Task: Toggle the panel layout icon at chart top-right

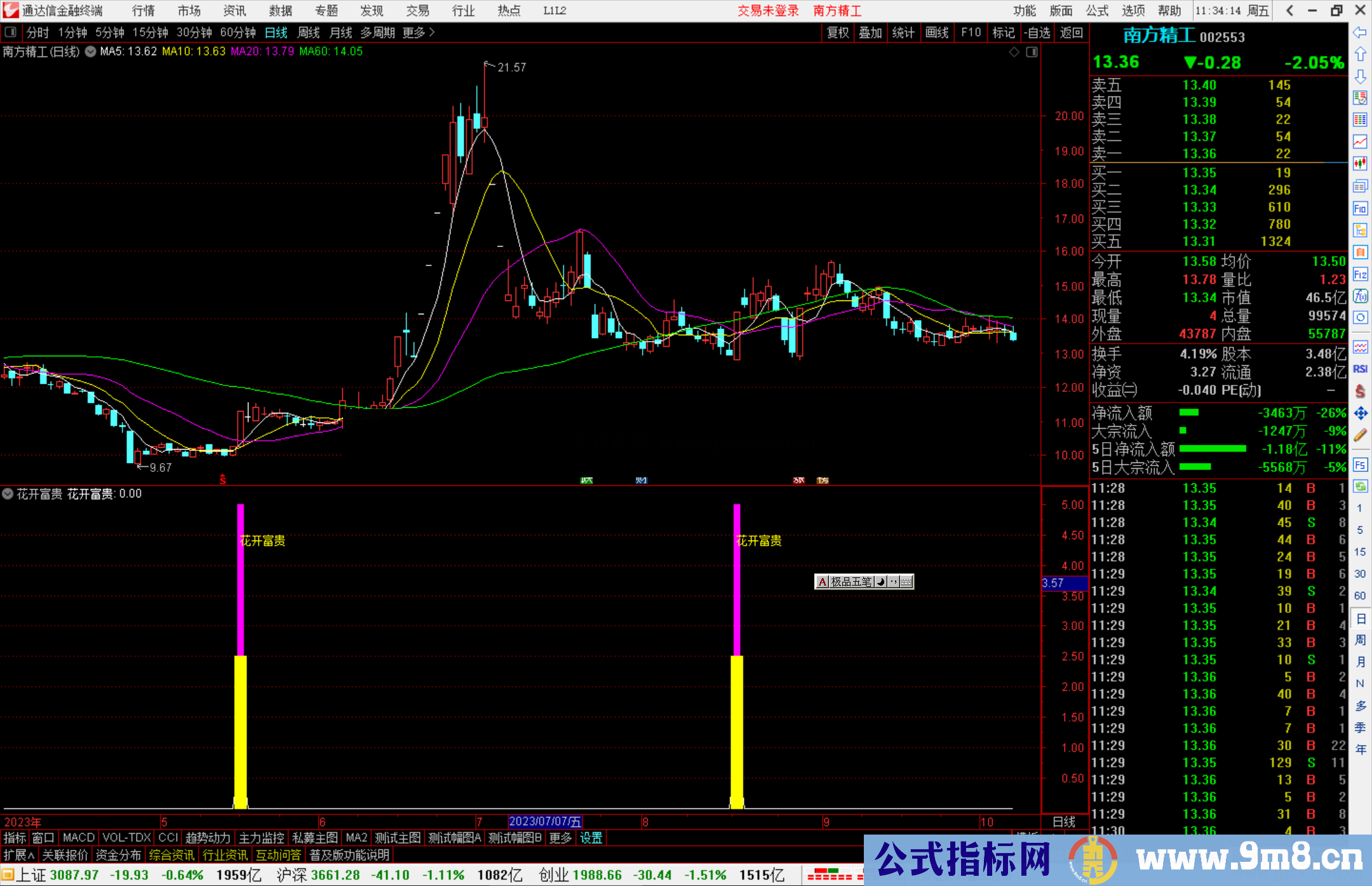Action: pos(1032,52)
